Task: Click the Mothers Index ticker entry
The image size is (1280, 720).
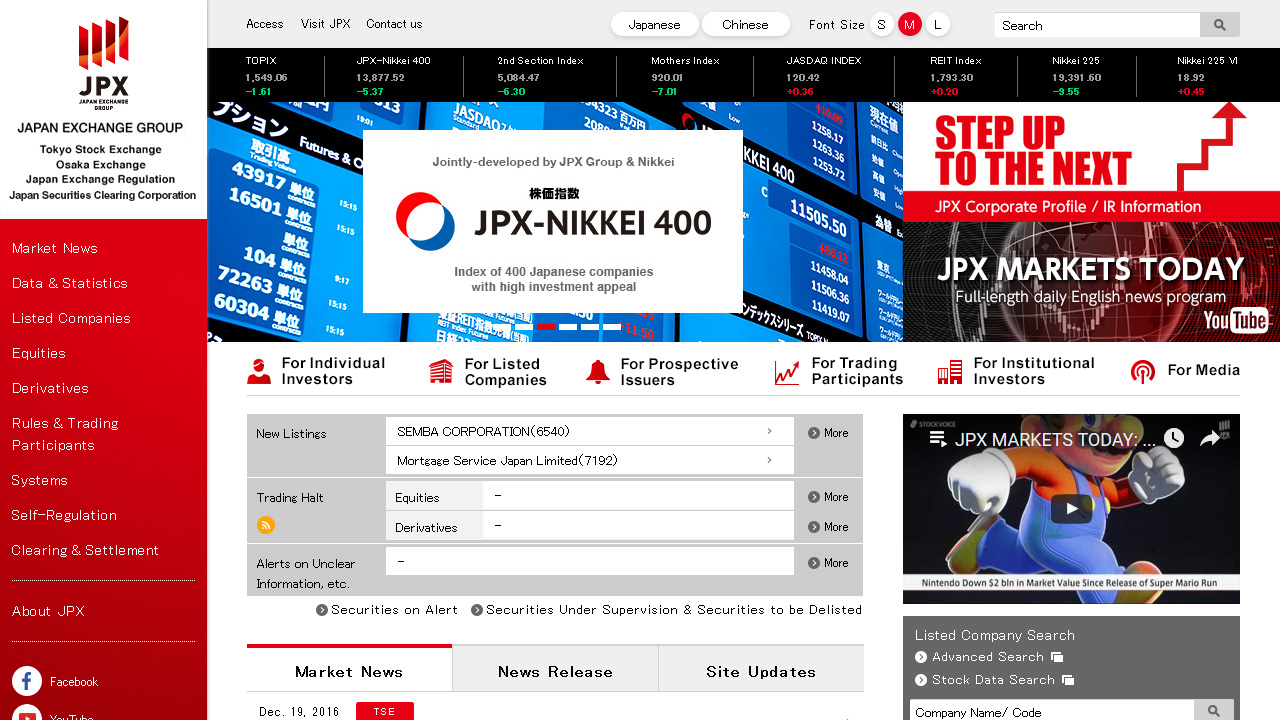Action: tap(685, 76)
